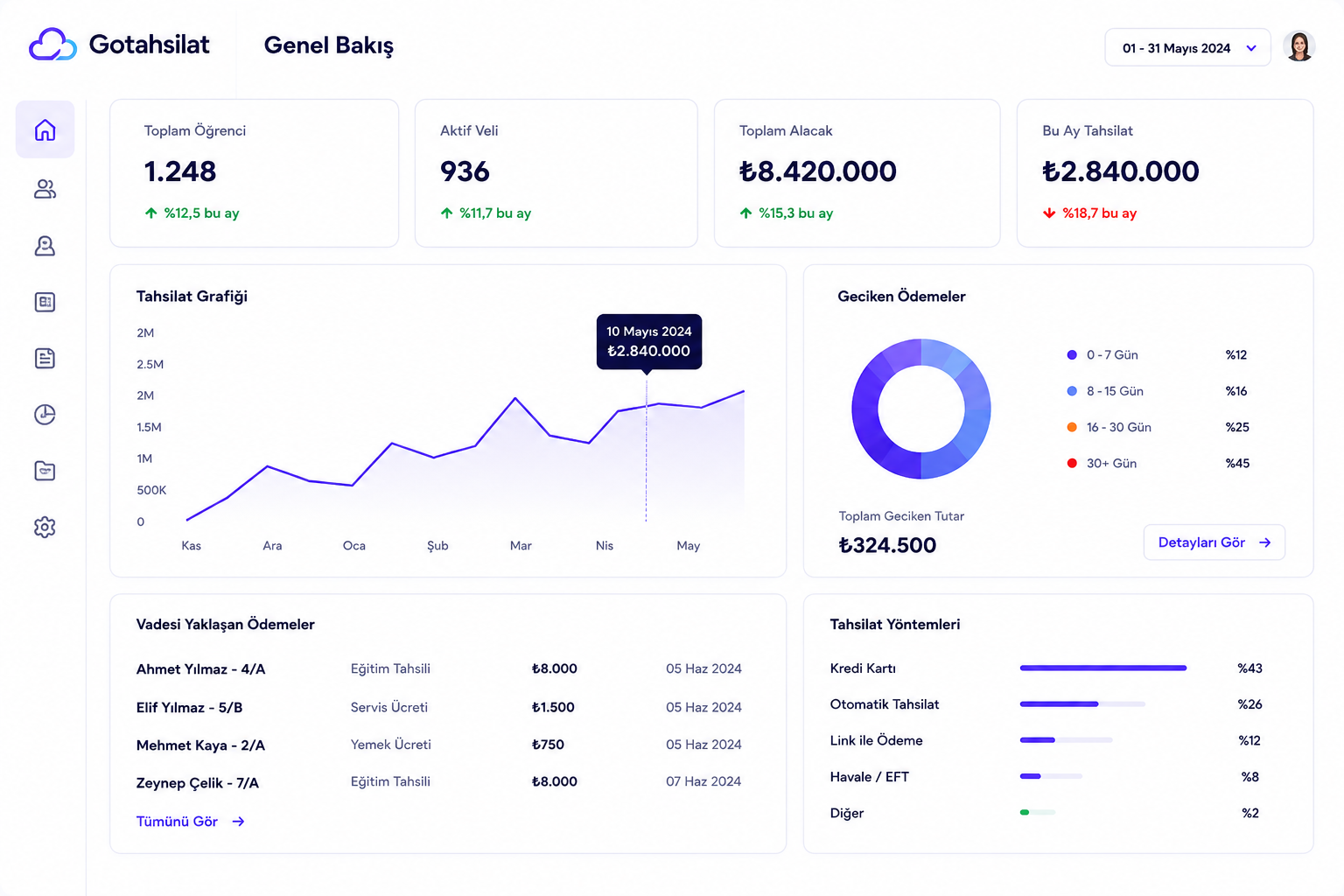Image resolution: width=1344 pixels, height=896 pixels.
Task: Open the document list sidebar icon
Action: point(45,358)
